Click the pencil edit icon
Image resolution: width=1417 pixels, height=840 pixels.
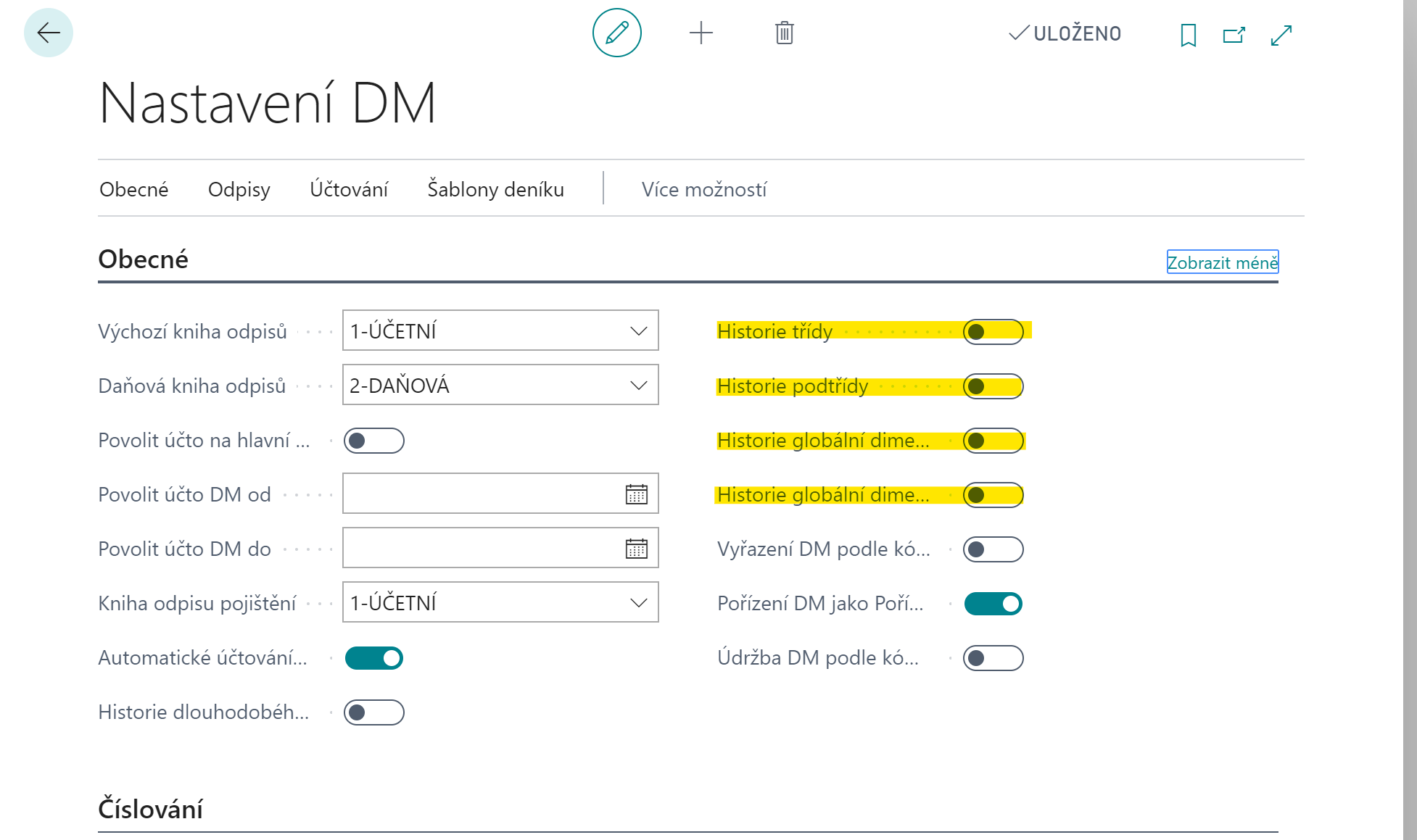616,33
